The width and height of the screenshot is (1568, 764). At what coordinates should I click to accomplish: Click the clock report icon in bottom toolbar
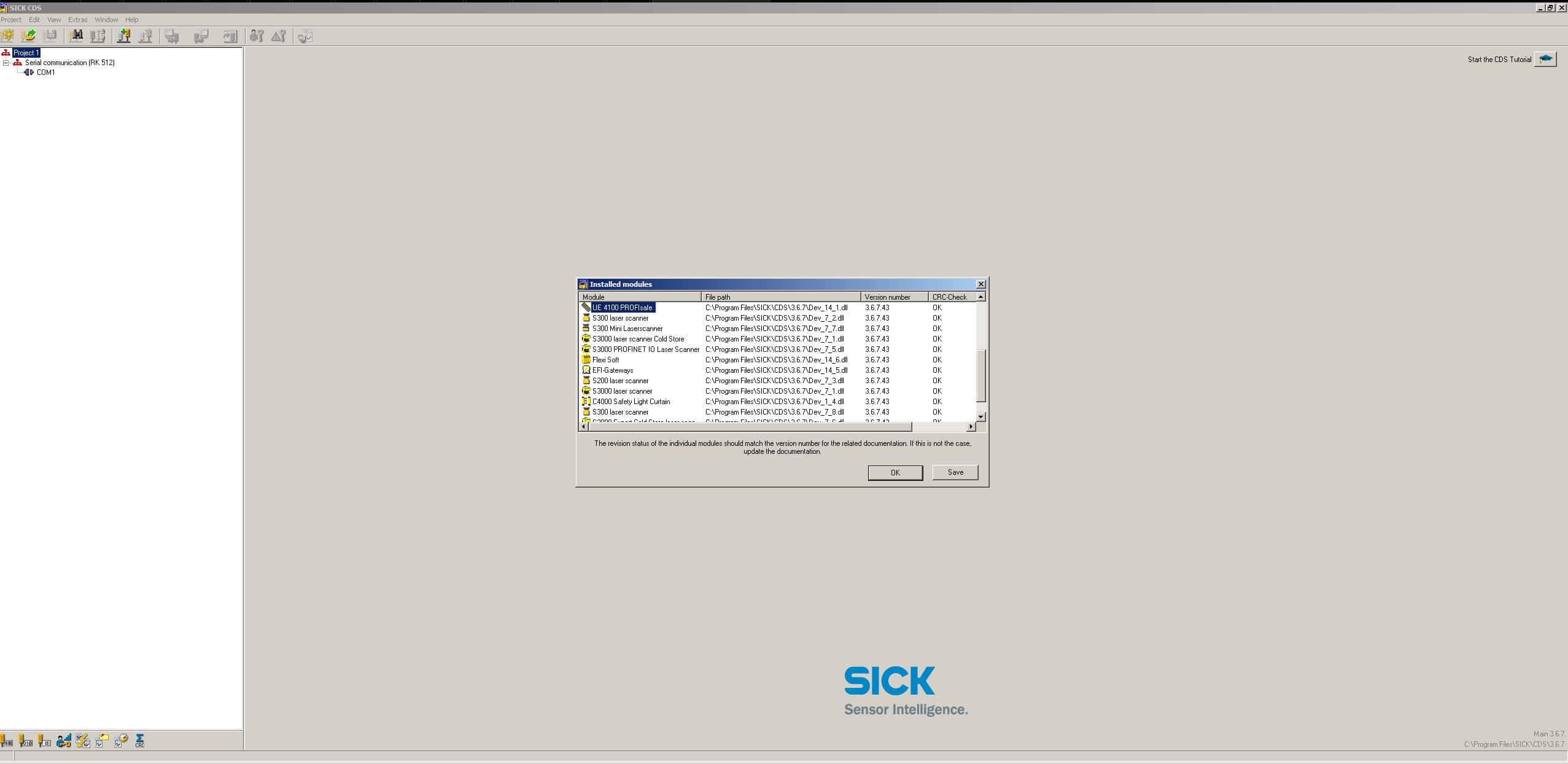point(120,741)
